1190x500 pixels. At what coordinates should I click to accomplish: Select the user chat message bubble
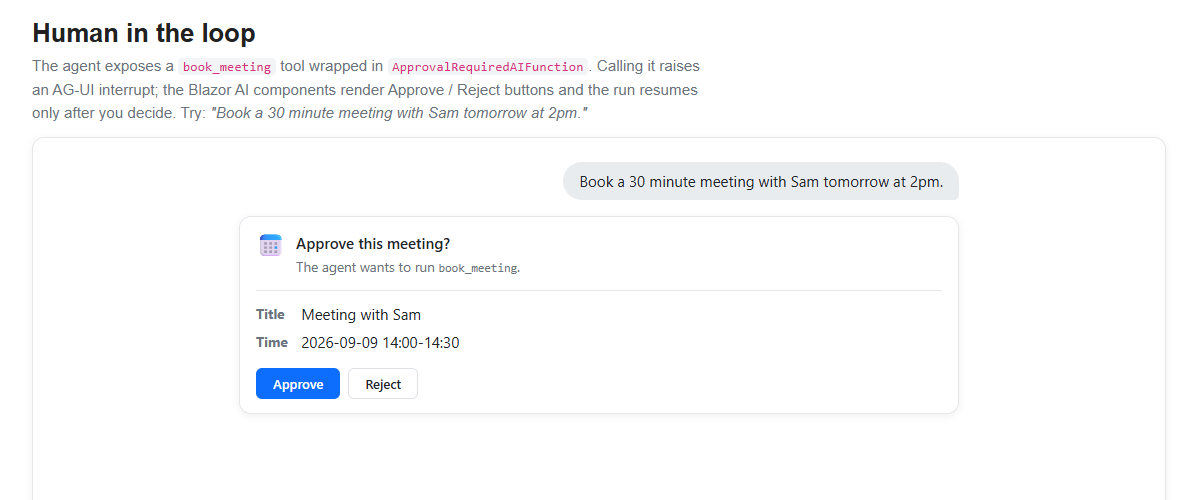point(760,181)
